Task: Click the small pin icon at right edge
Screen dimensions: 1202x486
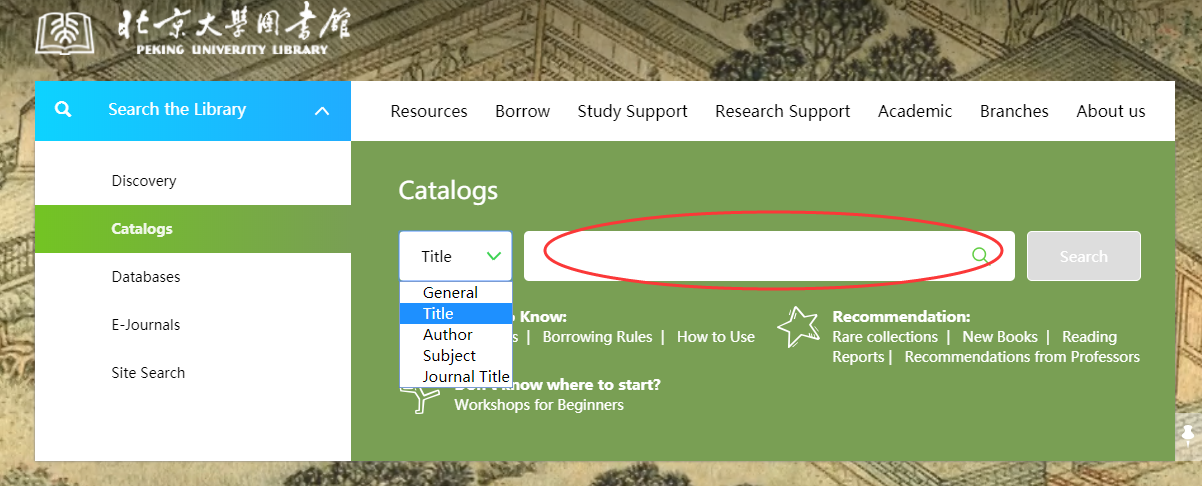Action: pyautogui.click(x=1187, y=434)
